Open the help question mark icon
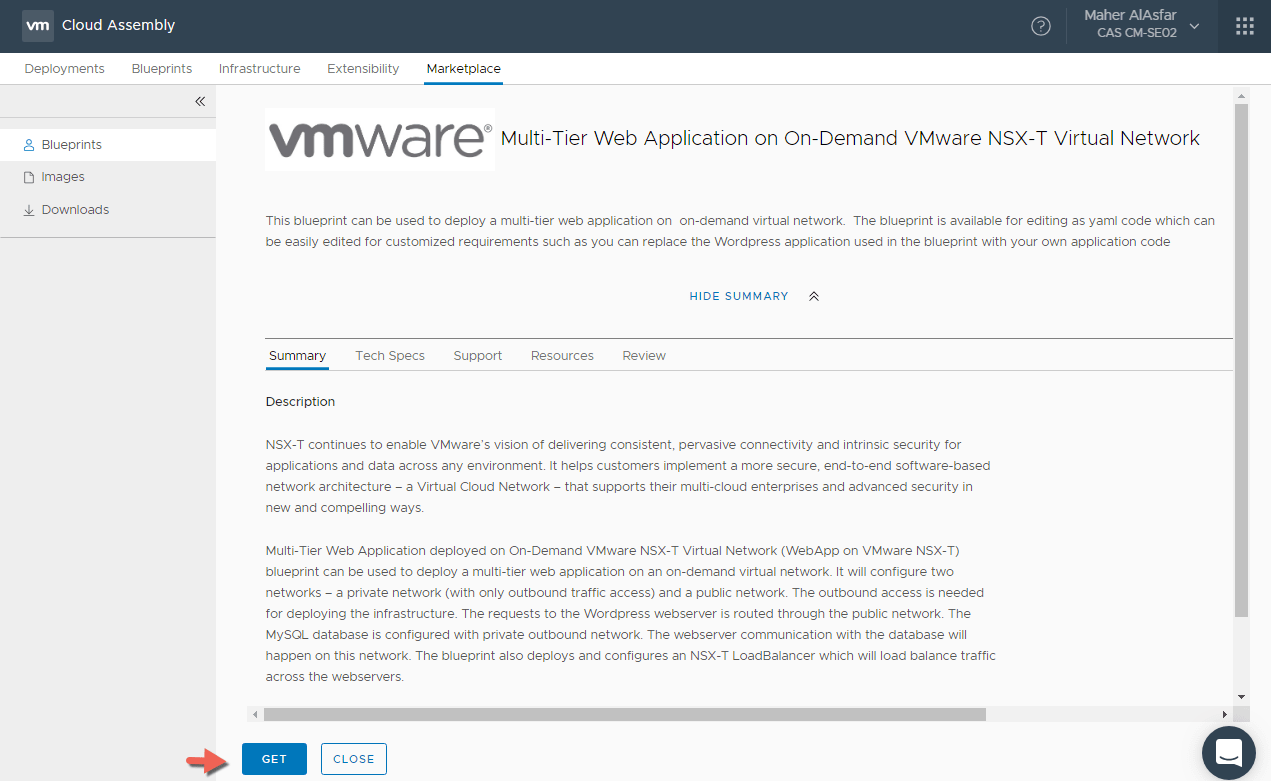 coord(1041,26)
